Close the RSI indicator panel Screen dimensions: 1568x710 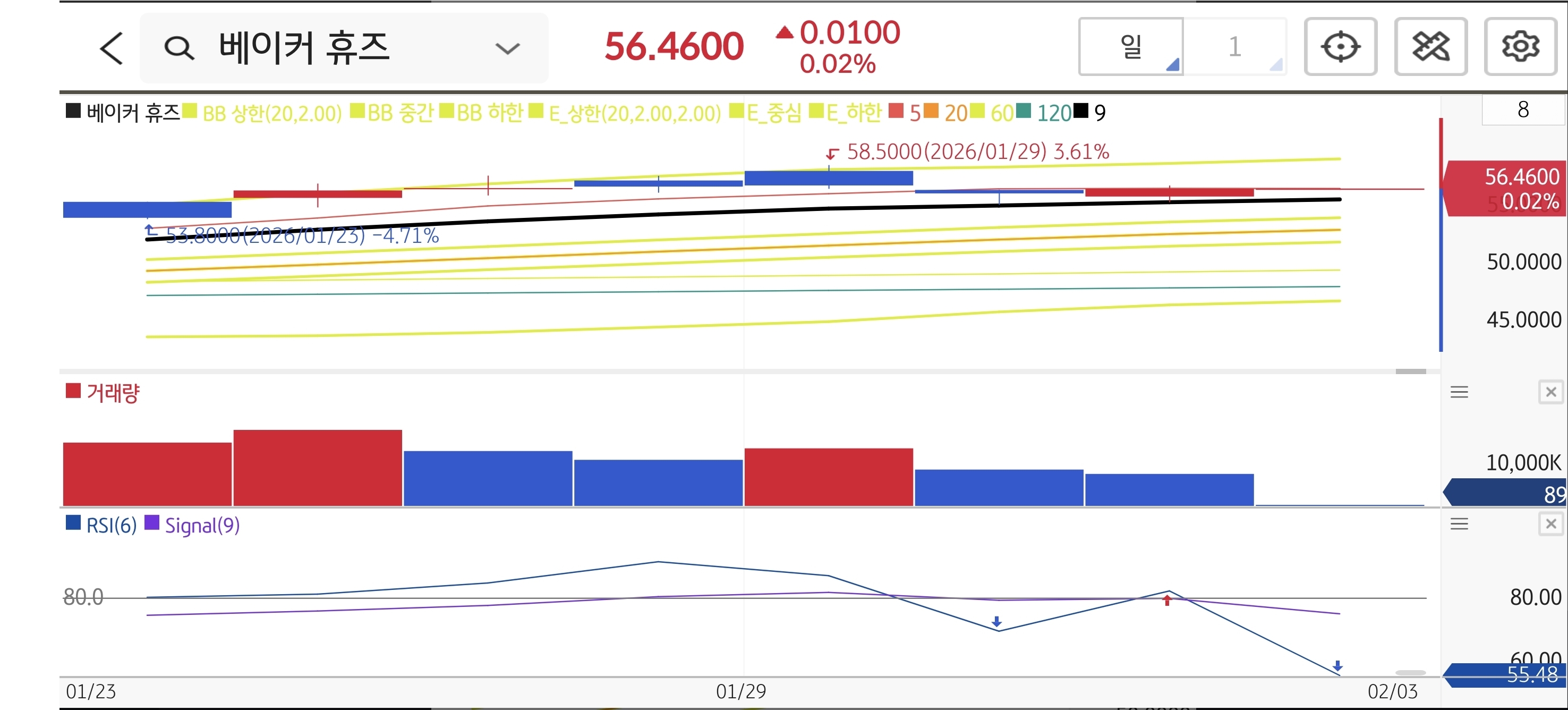pyautogui.click(x=1550, y=523)
